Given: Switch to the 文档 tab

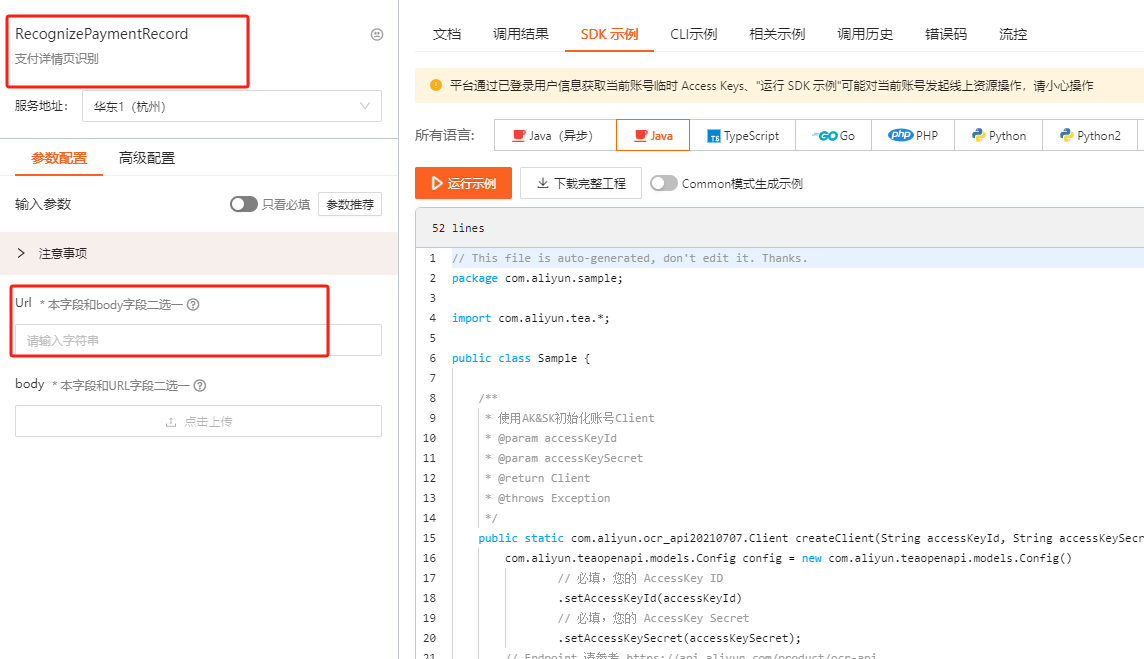Looking at the screenshot, I should (x=447, y=34).
